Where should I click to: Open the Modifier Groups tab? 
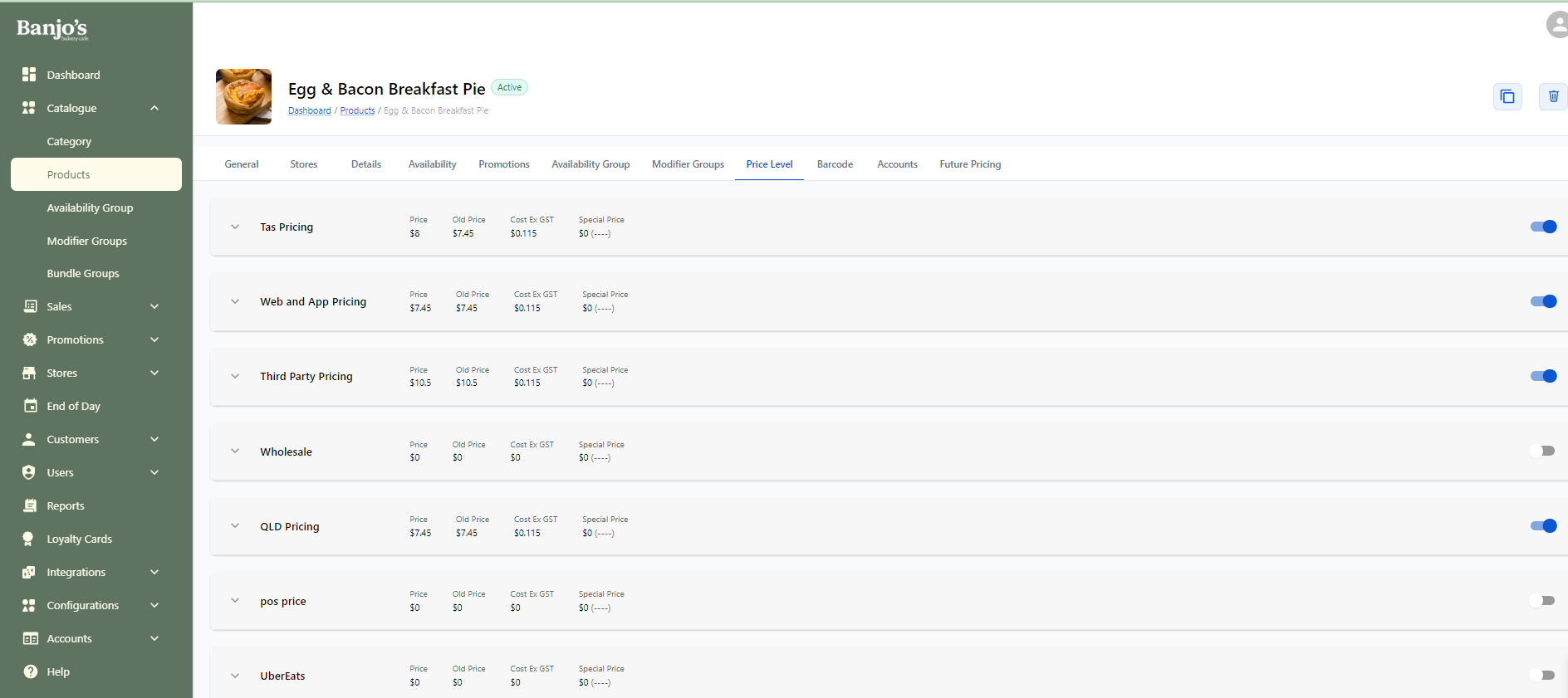point(688,164)
